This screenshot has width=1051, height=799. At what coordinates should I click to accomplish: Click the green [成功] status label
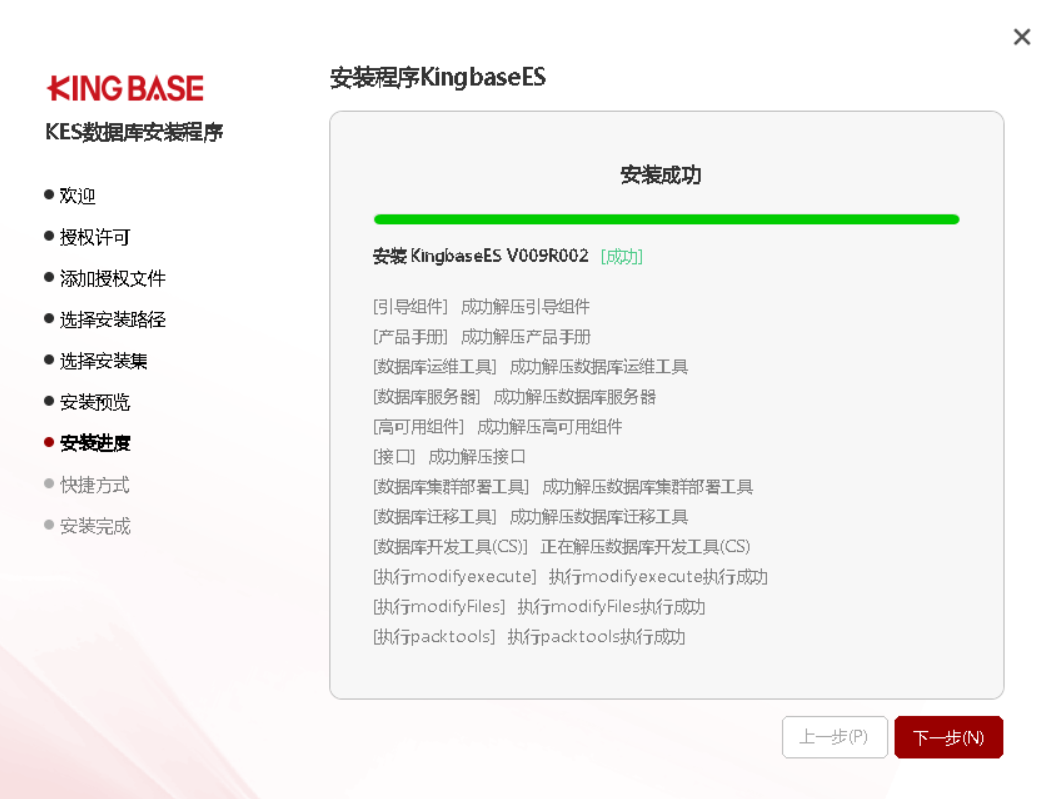tap(621, 257)
